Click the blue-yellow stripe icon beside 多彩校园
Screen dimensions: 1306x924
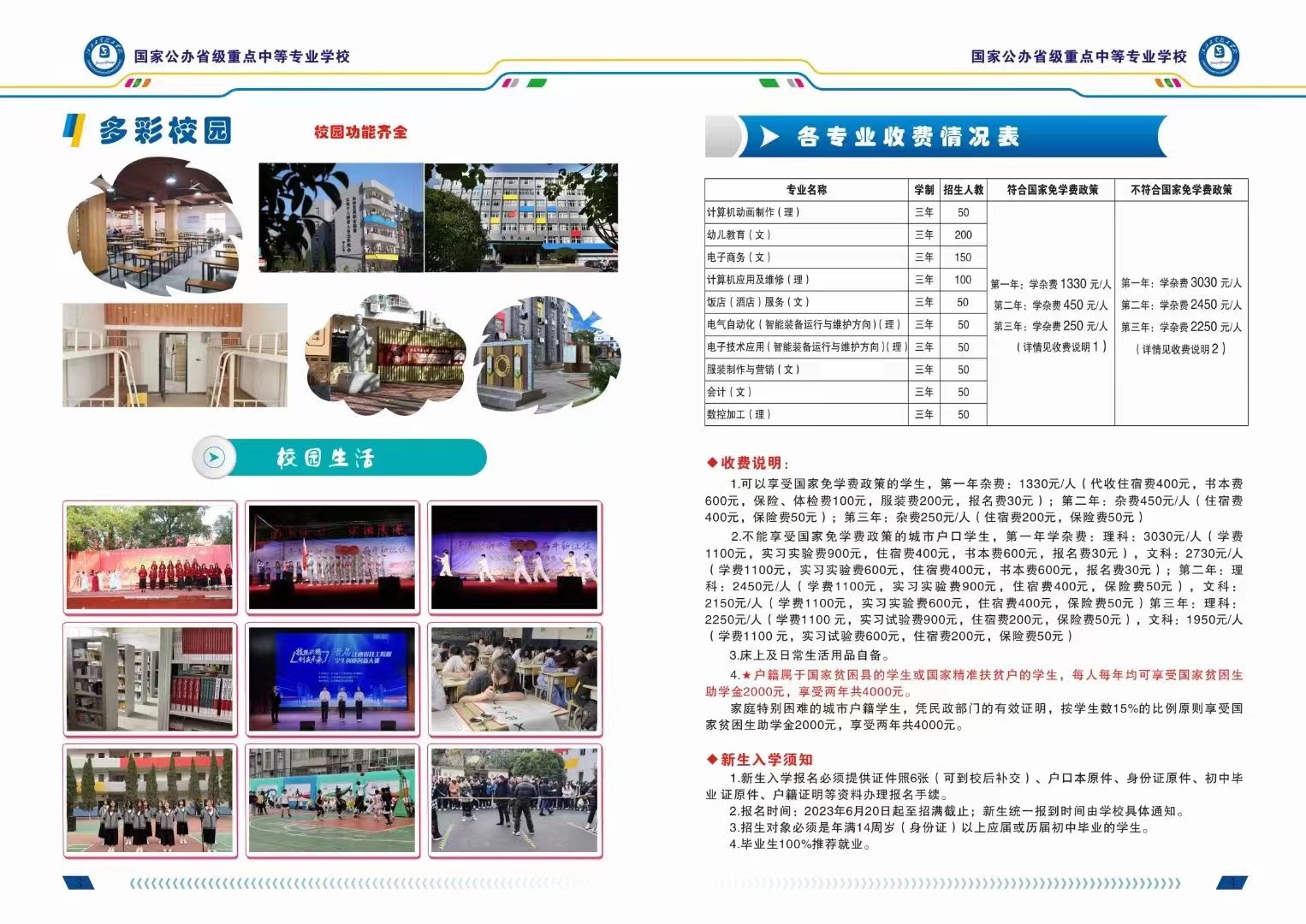pos(74,130)
